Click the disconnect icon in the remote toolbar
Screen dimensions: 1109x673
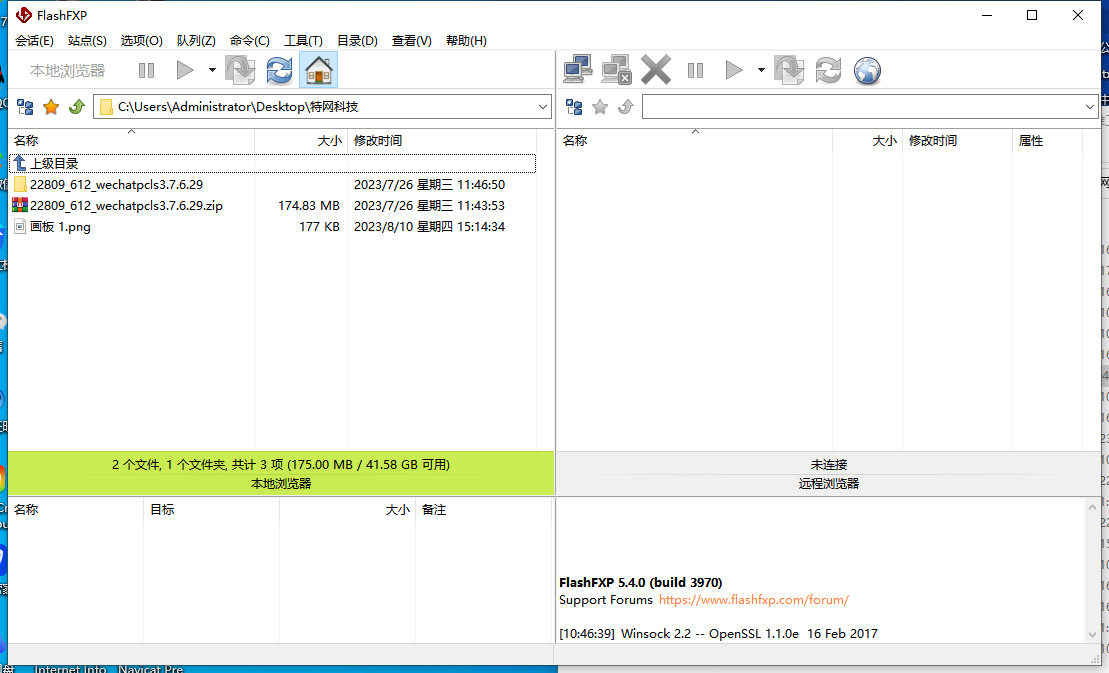point(616,70)
